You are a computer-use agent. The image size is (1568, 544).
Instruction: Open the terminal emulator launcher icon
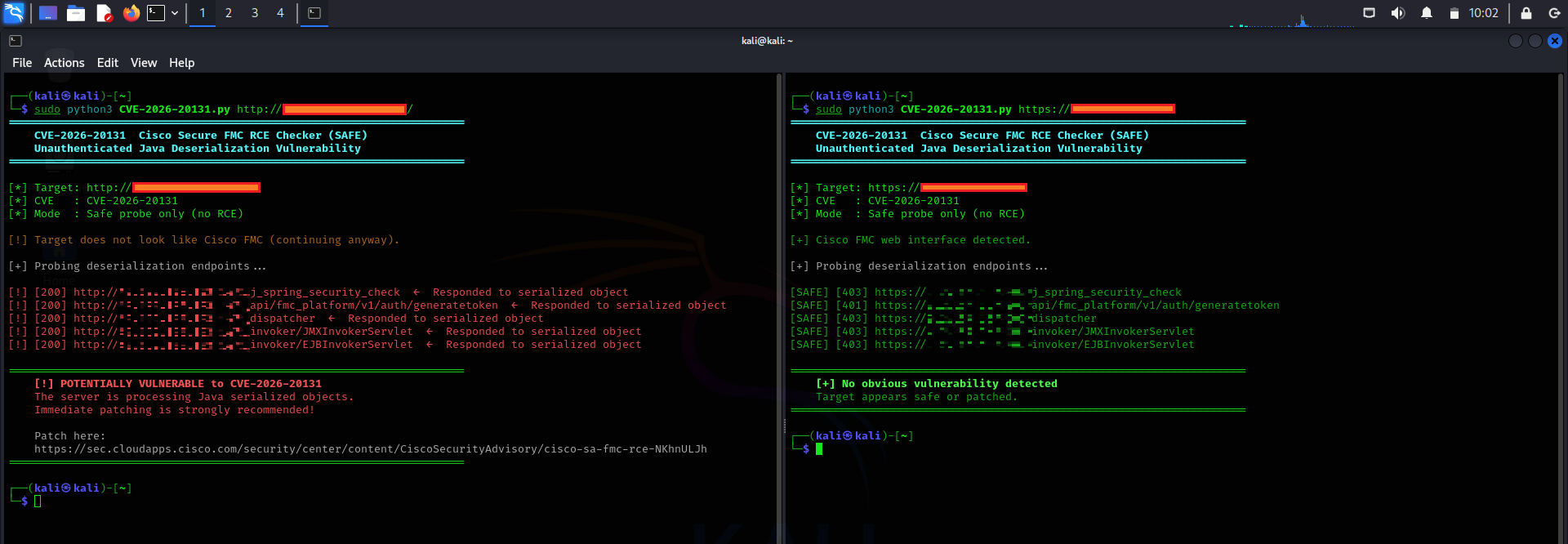(x=156, y=13)
